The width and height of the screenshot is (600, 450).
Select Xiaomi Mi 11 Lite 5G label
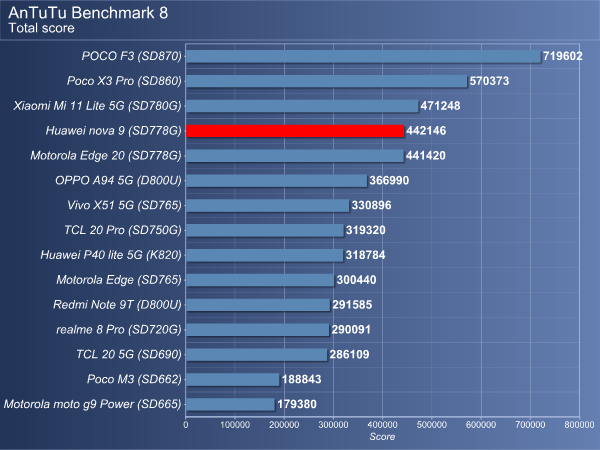[97, 106]
